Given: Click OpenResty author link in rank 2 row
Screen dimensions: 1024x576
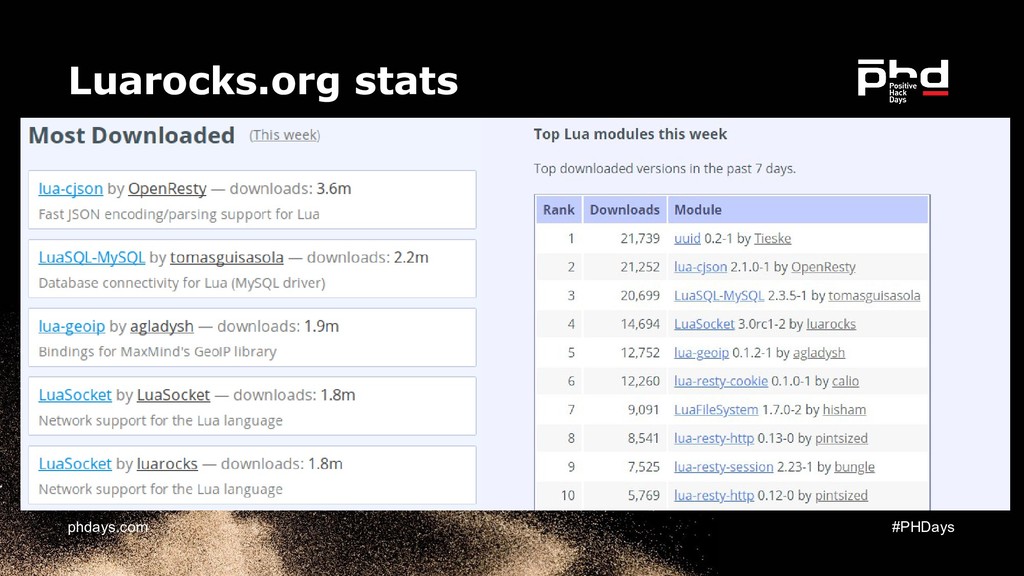Looking at the screenshot, I should [x=823, y=267].
